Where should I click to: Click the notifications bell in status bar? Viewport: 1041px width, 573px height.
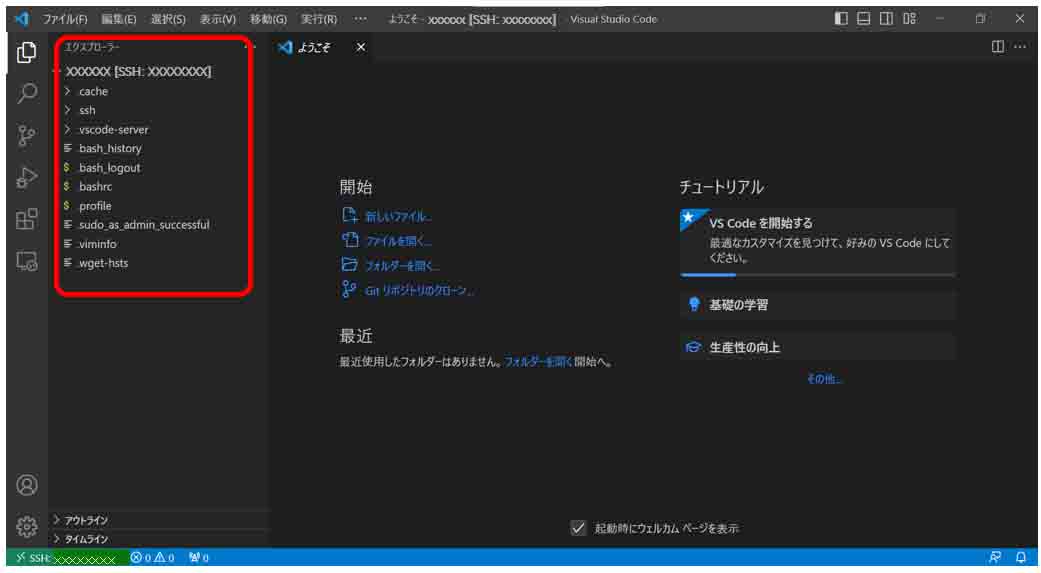coord(1021,557)
